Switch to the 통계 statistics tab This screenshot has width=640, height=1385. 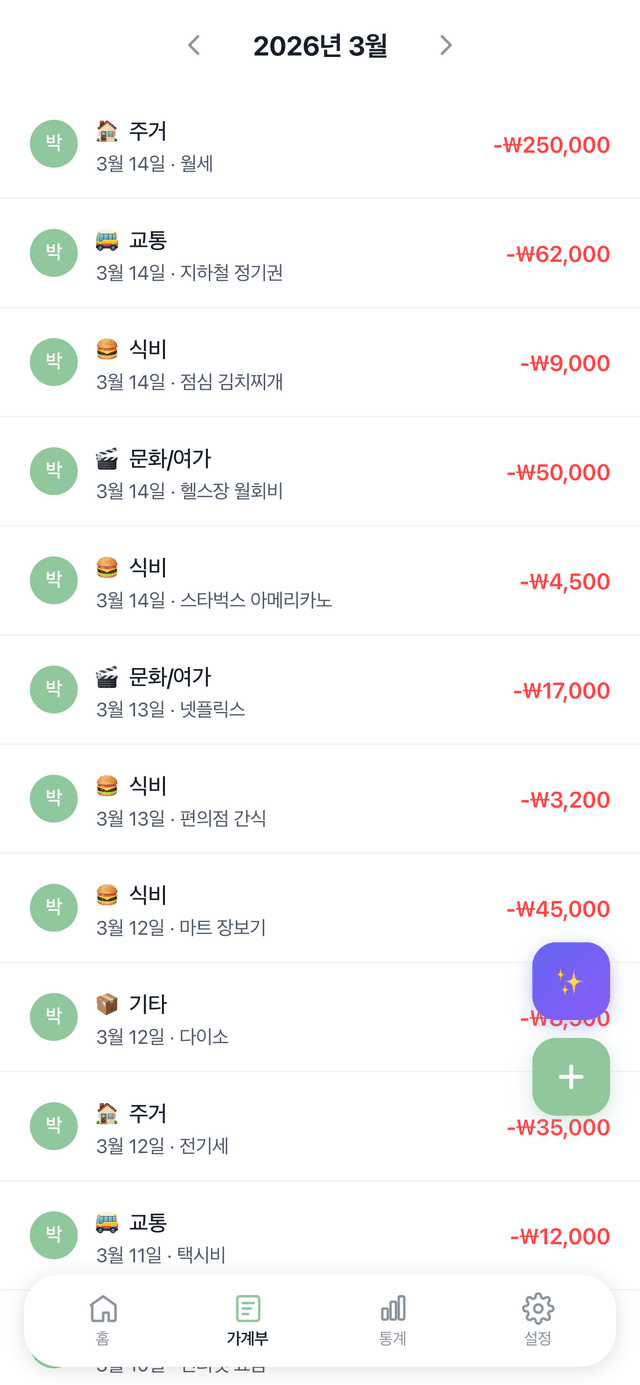[x=393, y=1318]
